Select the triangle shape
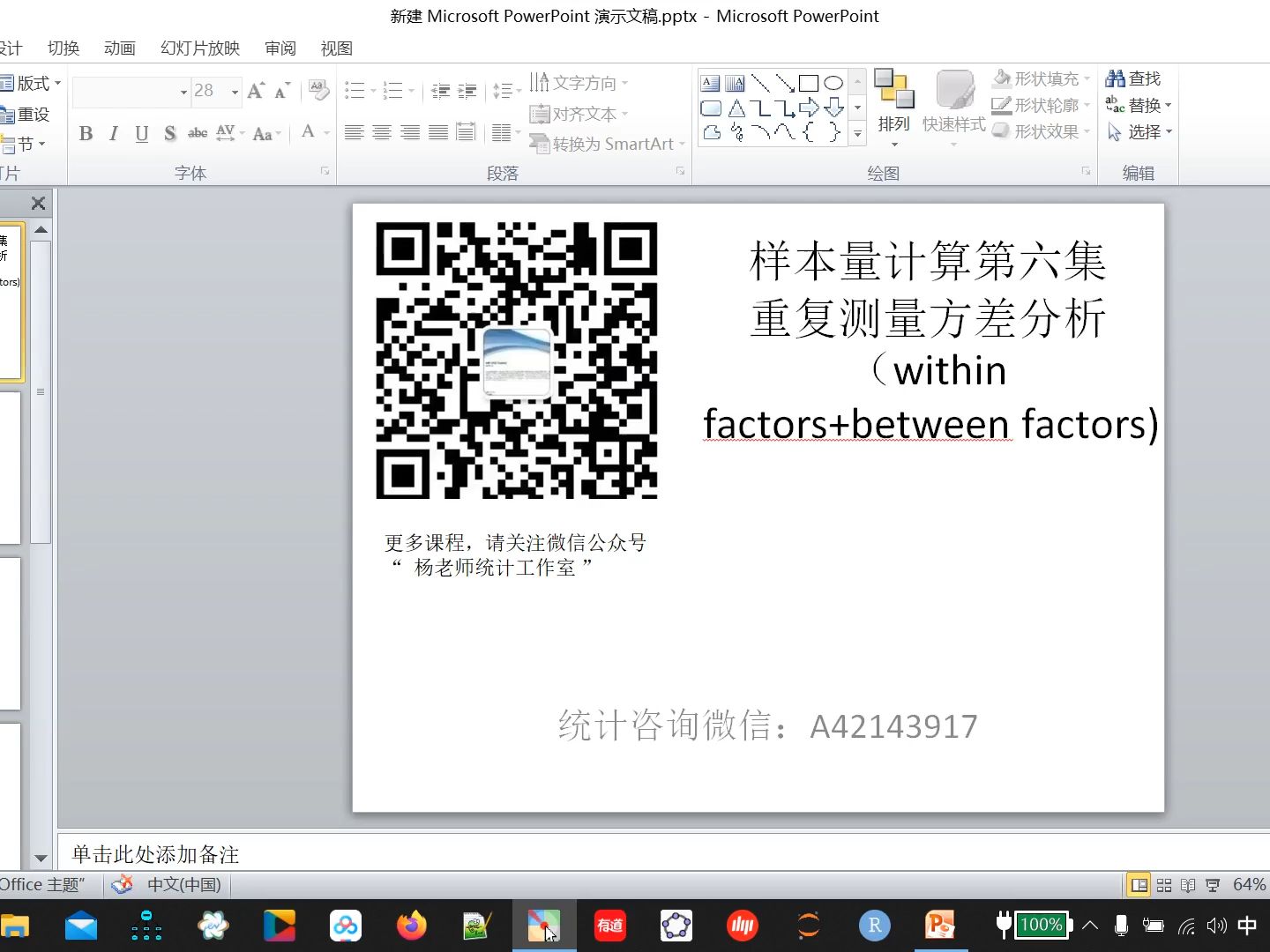 point(736,108)
